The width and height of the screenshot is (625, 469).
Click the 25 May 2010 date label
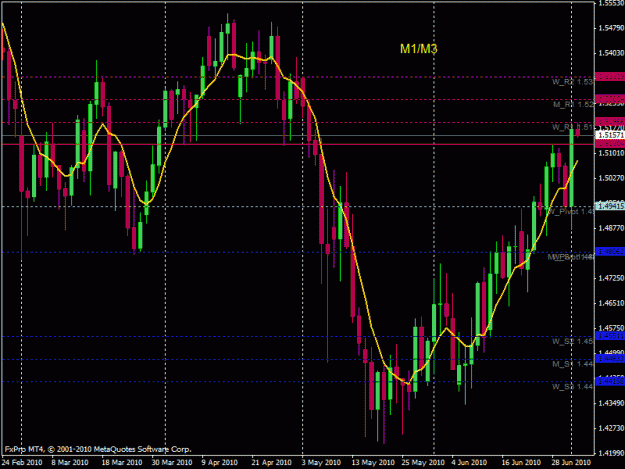[423, 463]
